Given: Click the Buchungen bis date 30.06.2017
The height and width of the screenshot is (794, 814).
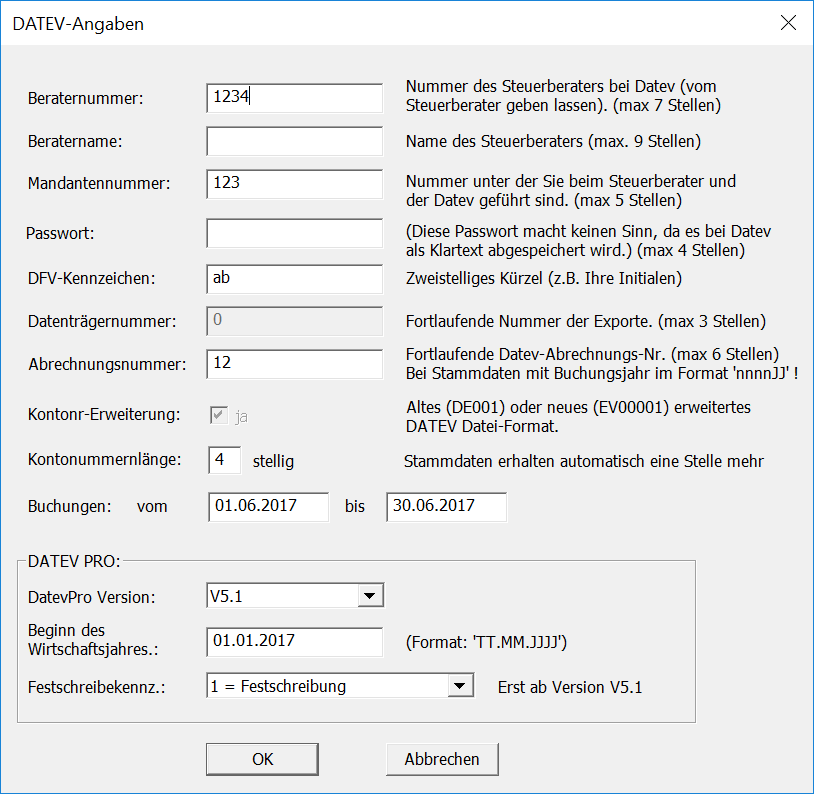Looking at the screenshot, I should tap(446, 507).
